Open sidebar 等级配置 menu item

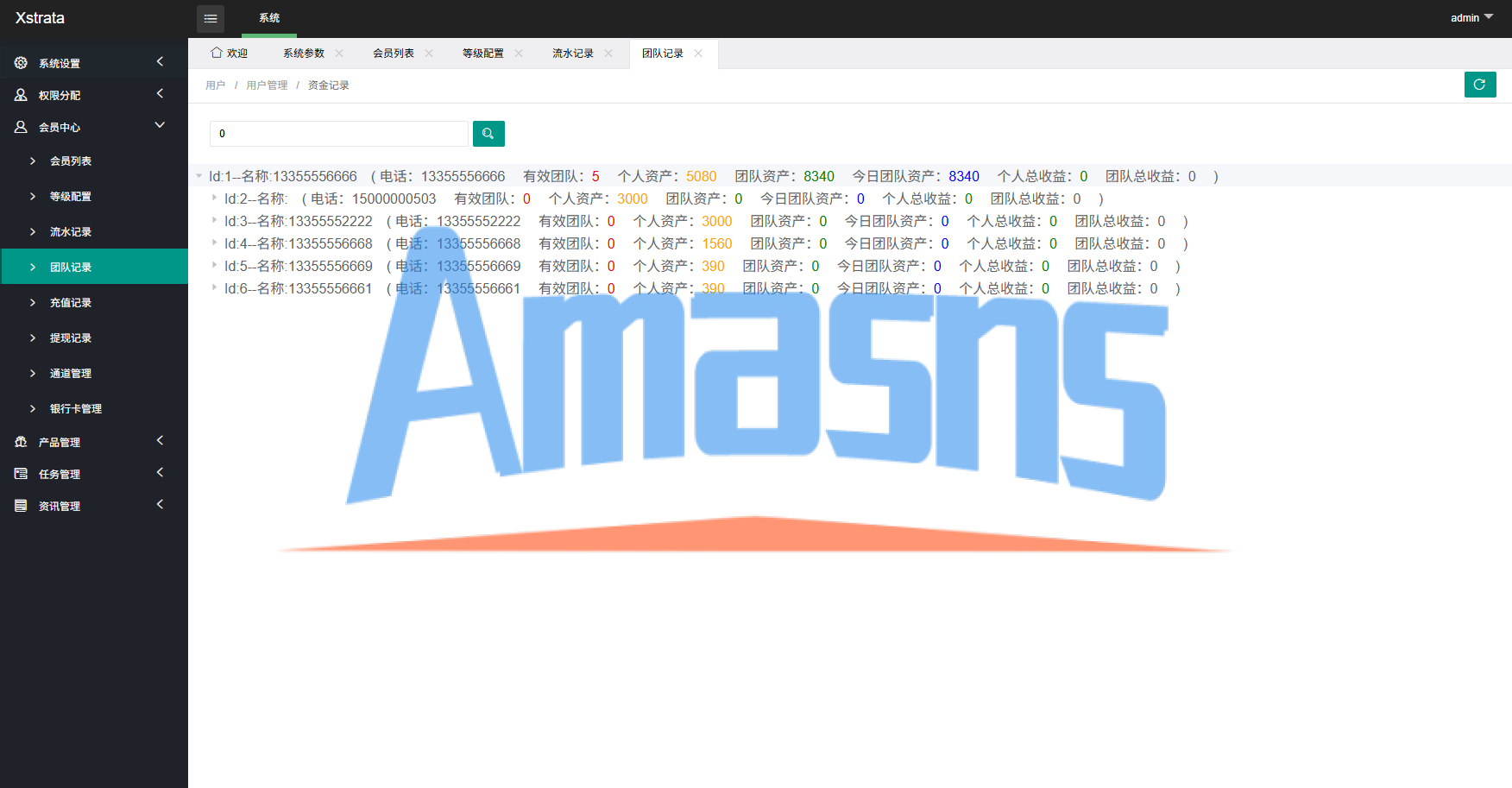pyautogui.click(x=94, y=197)
